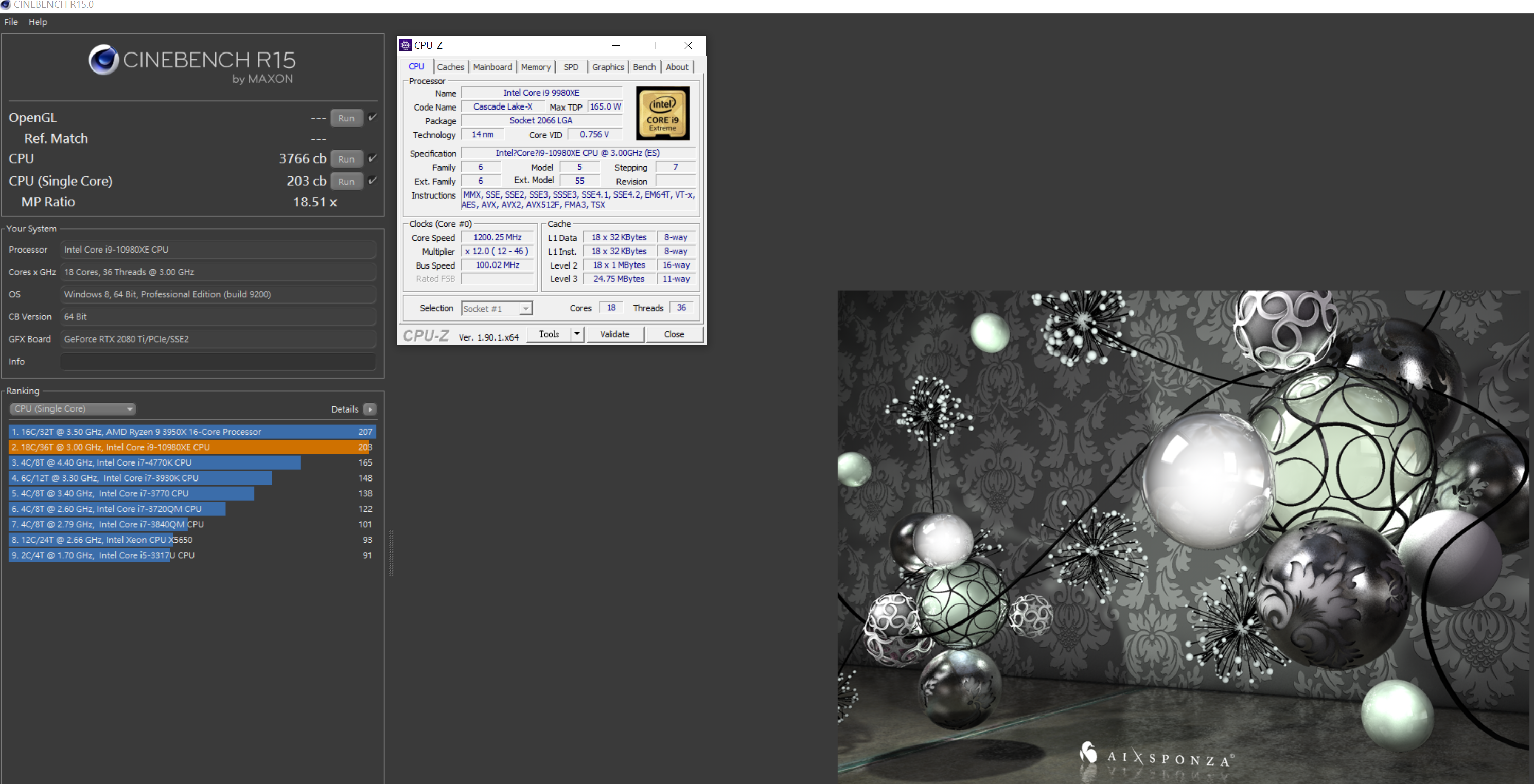The image size is (1534, 784).
Task: Switch to the Bench tab
Action: click(644, 67)
